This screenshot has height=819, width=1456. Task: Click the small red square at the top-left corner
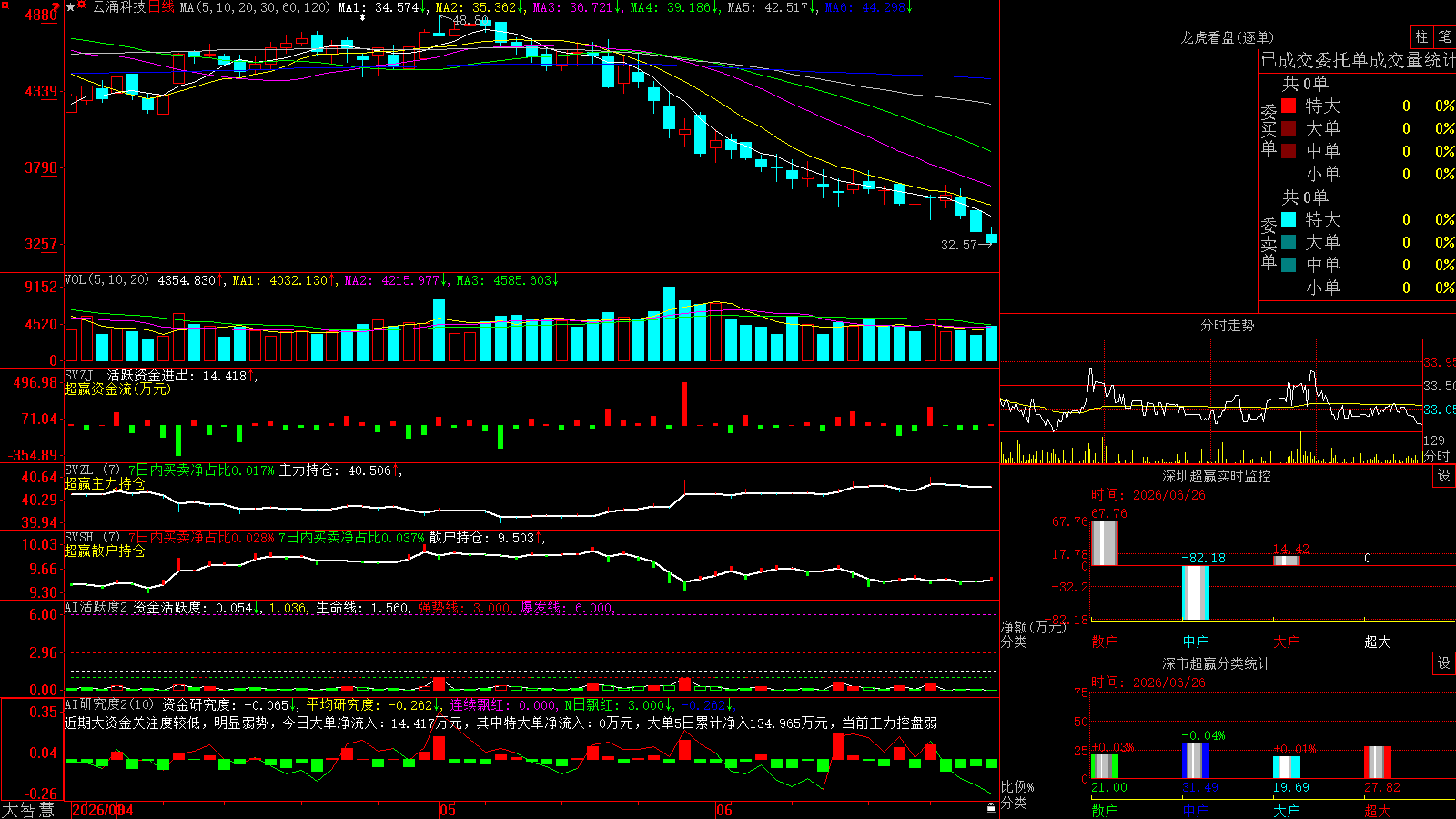(4, 4)
